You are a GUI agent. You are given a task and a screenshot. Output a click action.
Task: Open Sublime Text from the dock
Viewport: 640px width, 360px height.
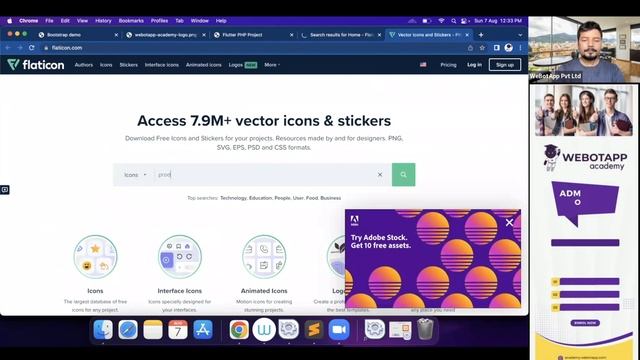pos(314,329)
